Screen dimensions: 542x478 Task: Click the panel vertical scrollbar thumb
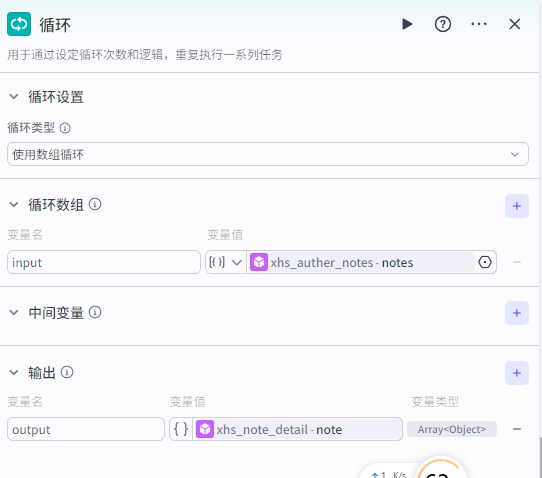[x=540, y=457]
